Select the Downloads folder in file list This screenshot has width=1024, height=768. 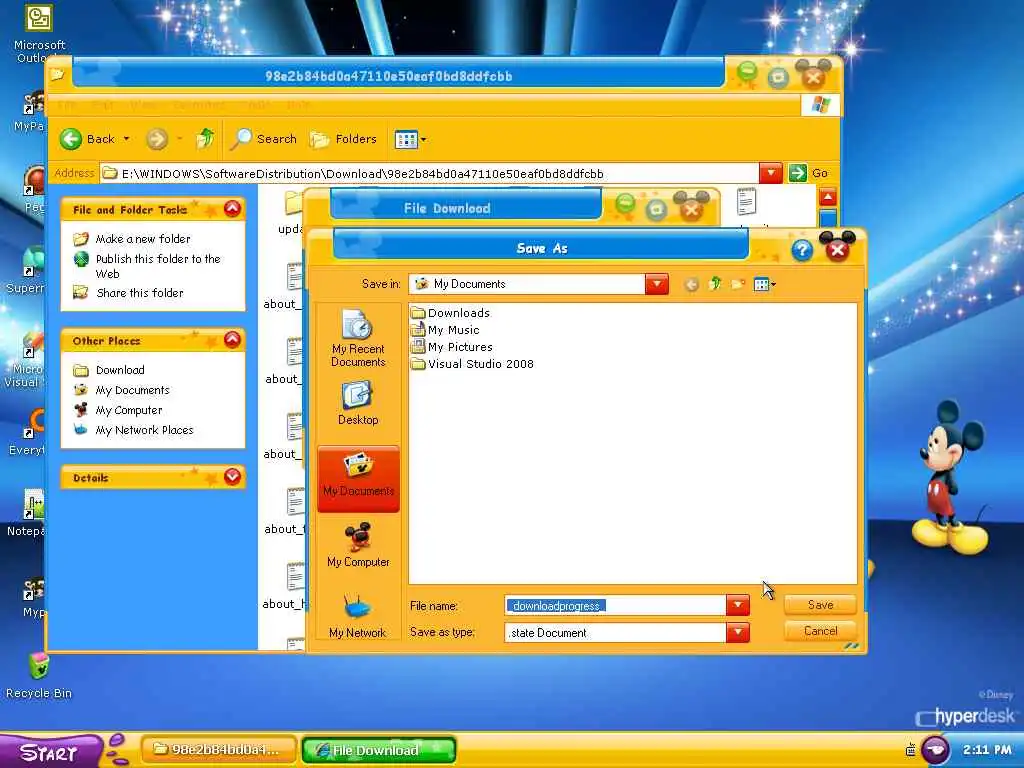(451, 313)
